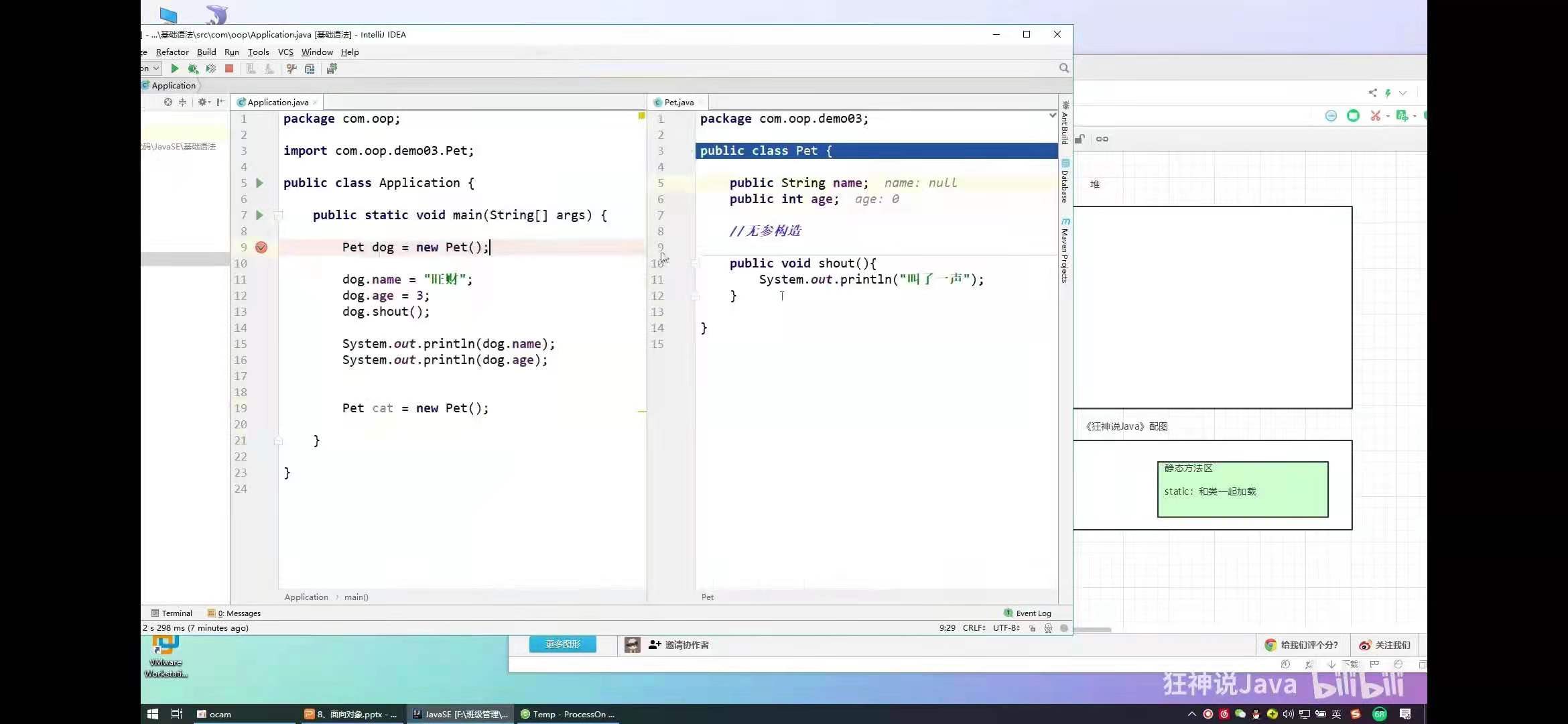Open the Refactor menu
1568x724 pixels.
172,52
